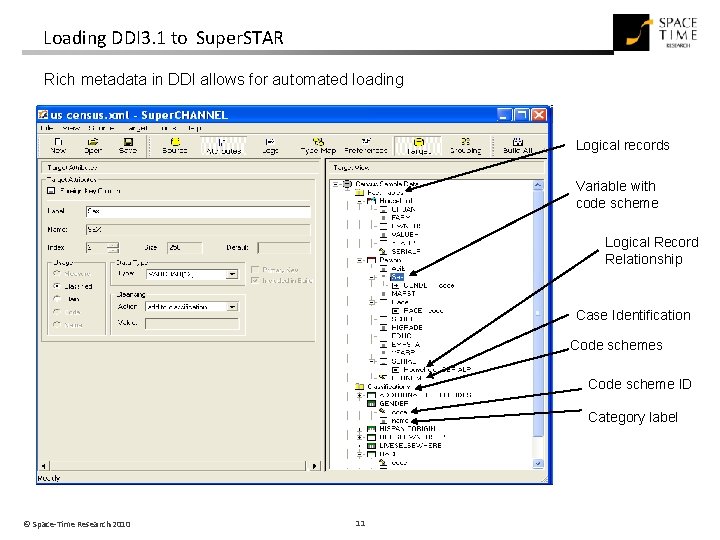
Task: Open Preferences from the toolbar
Action: 366,145
